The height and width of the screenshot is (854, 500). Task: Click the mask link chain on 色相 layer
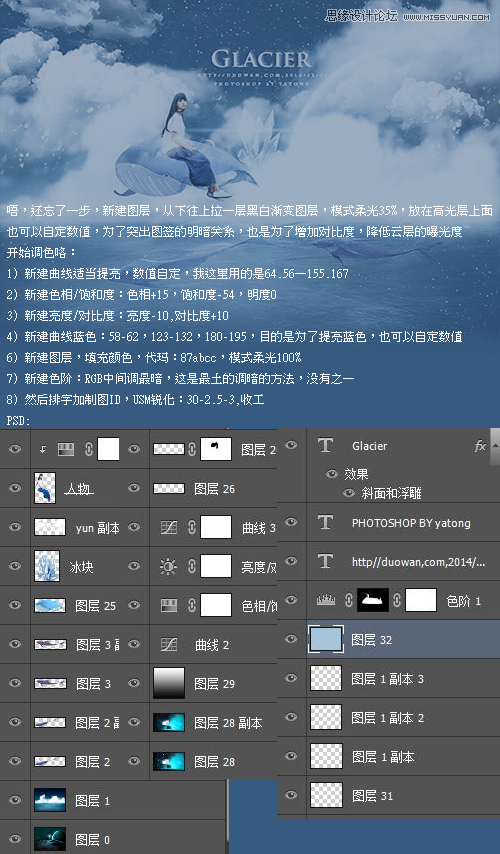pos(191,606)
